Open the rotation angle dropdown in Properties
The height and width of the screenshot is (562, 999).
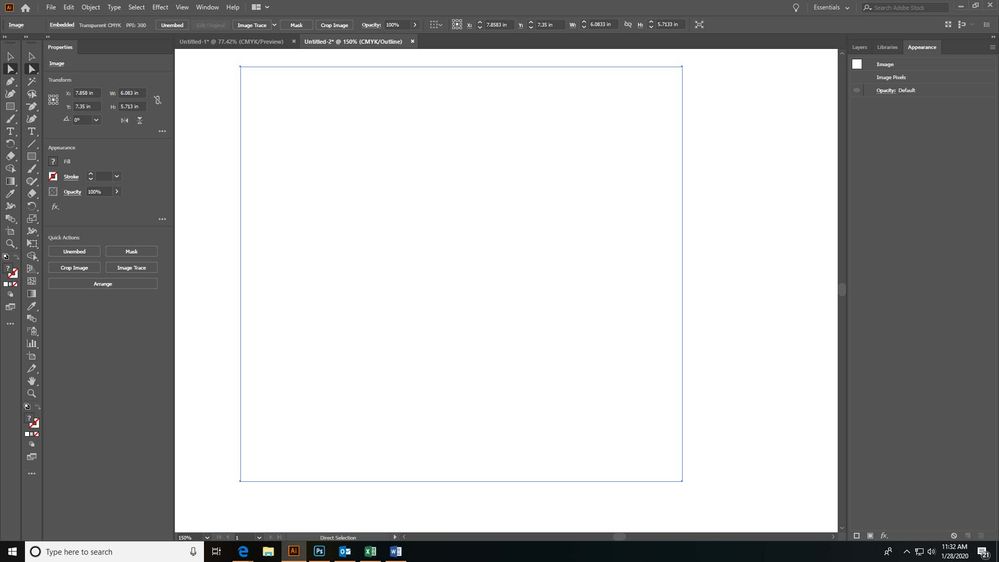point(96,120)
